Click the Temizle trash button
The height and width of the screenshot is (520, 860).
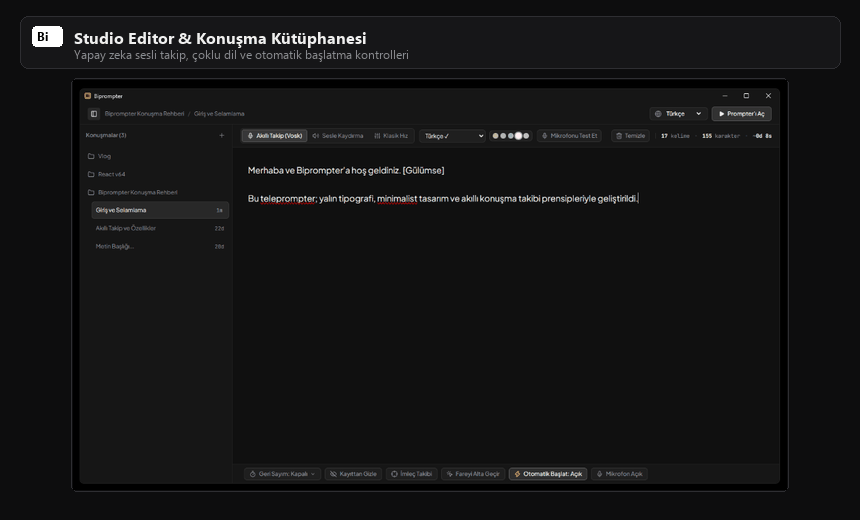[x=630, y=135]
